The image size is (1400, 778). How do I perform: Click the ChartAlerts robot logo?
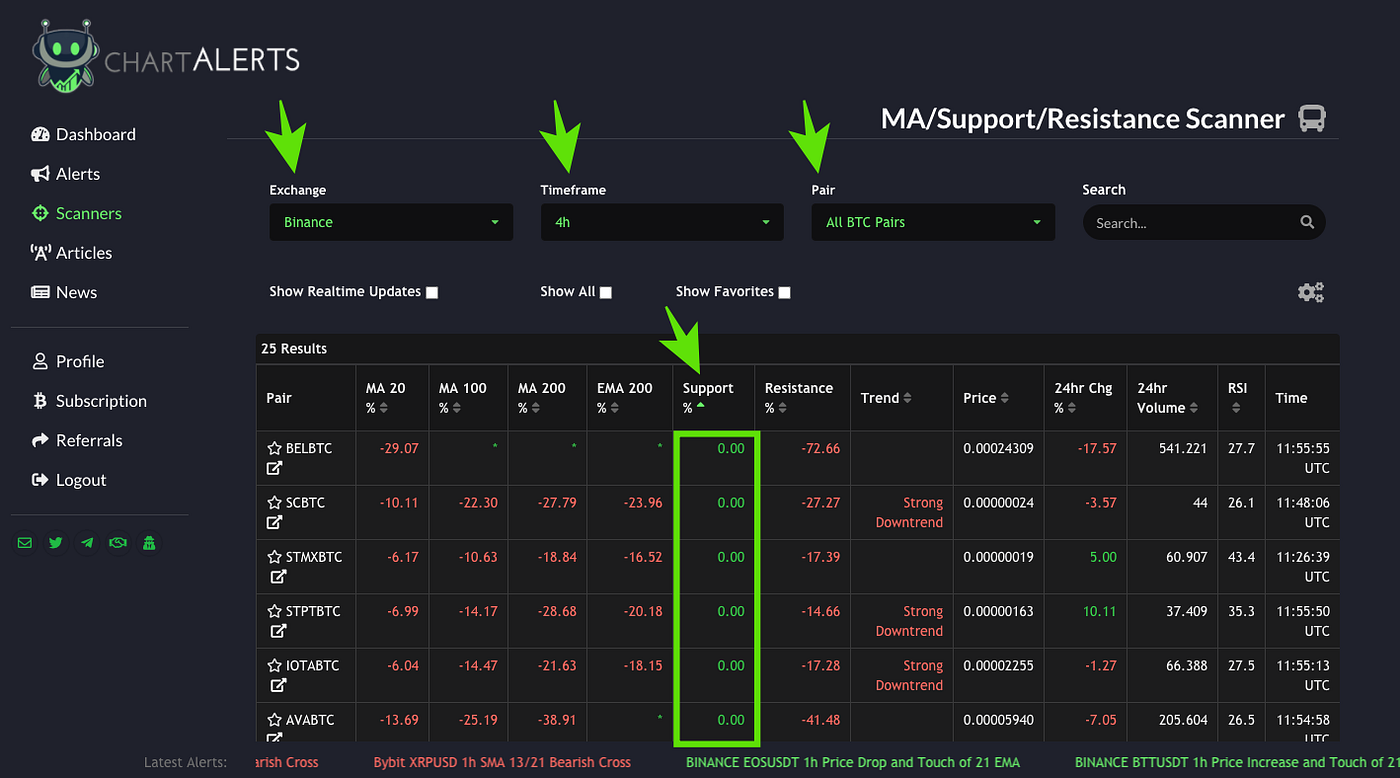click(x=65, y=57)
